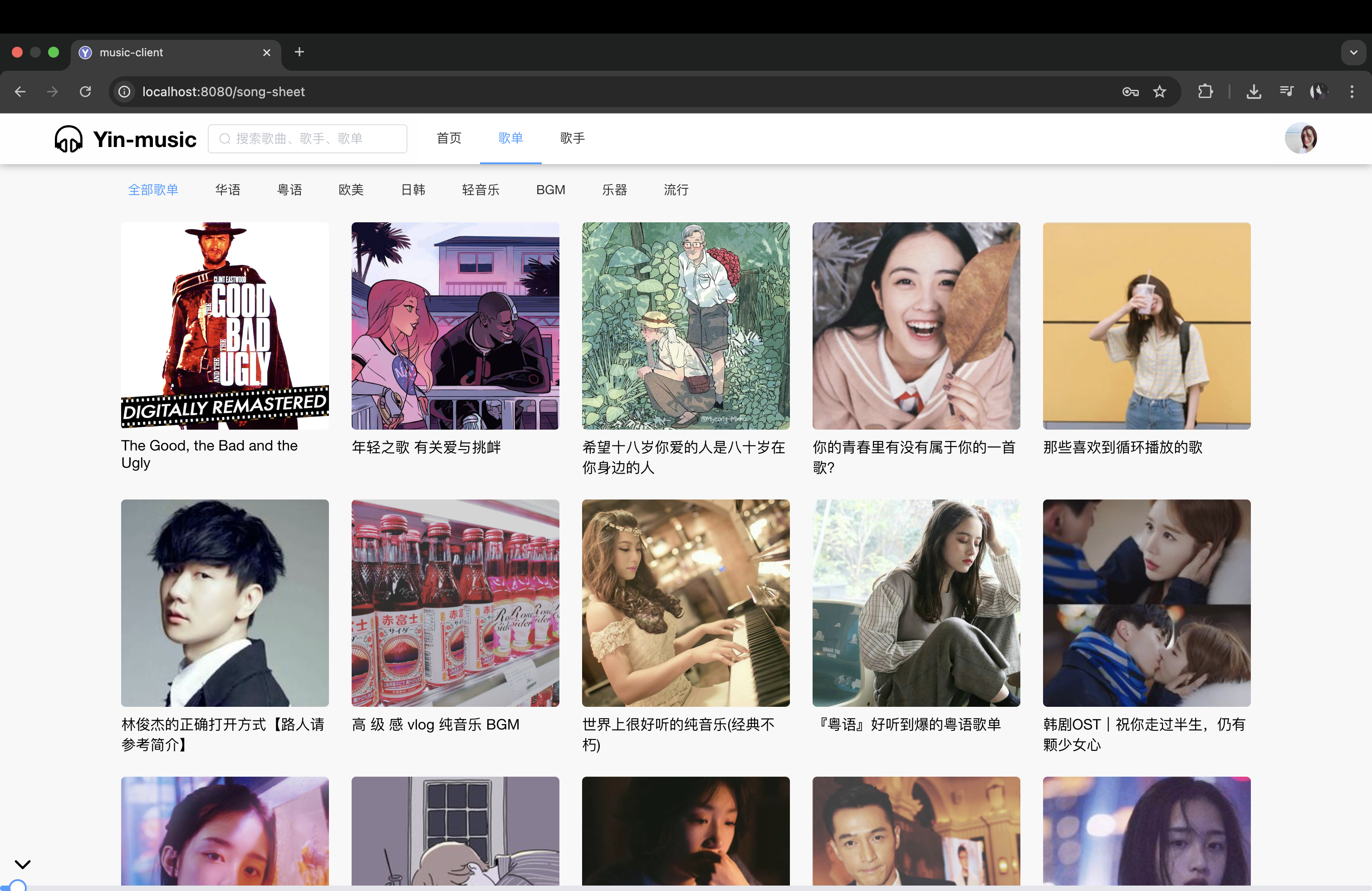The height and width of the screenshot is (891, 1372).
Task: Open 高级感 vlog 纯音乐 BGM cover
Action: 456,603
